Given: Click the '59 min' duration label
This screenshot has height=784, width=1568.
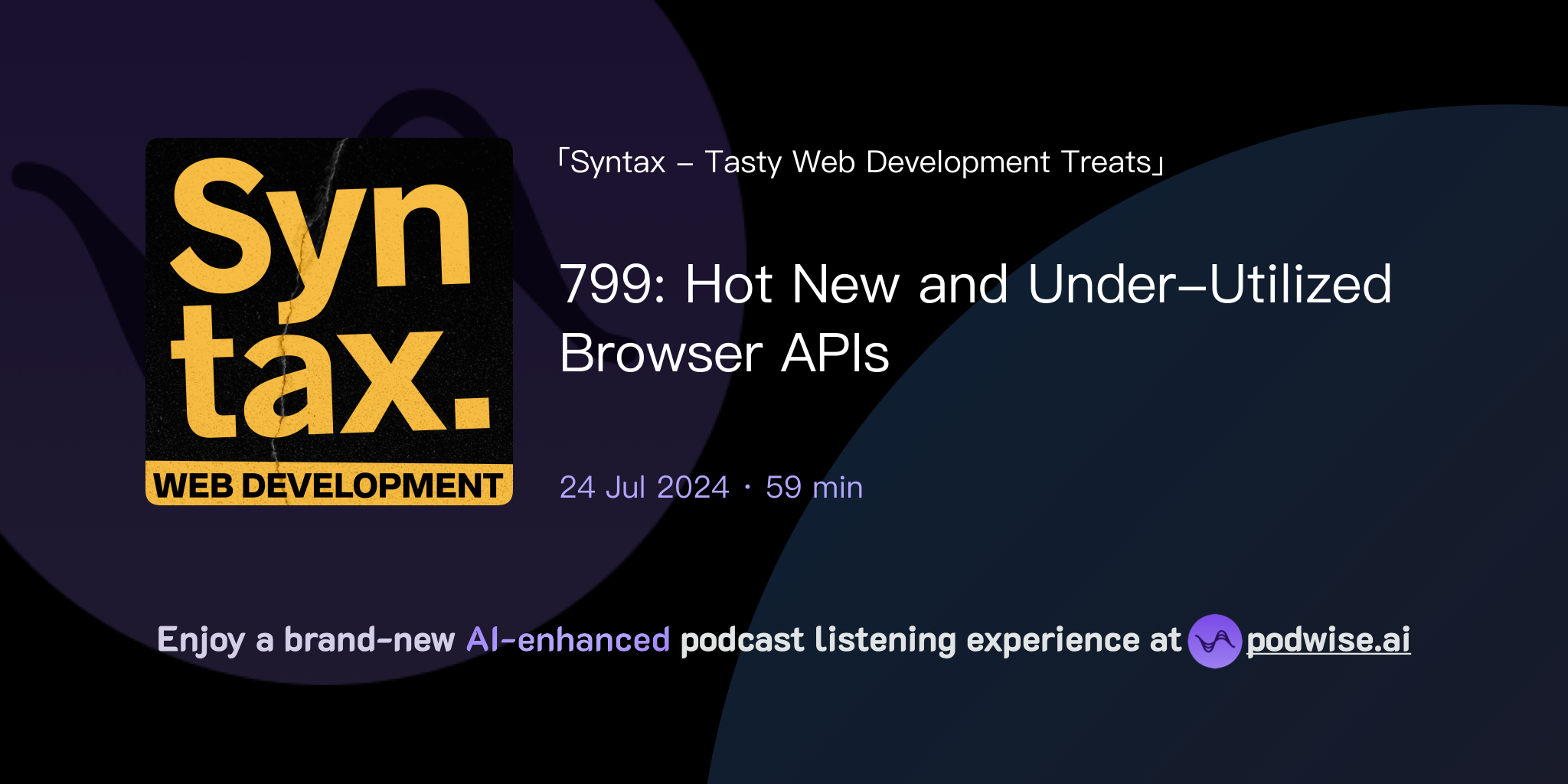Looking at the screenshot, I should [x=814, y=487].
